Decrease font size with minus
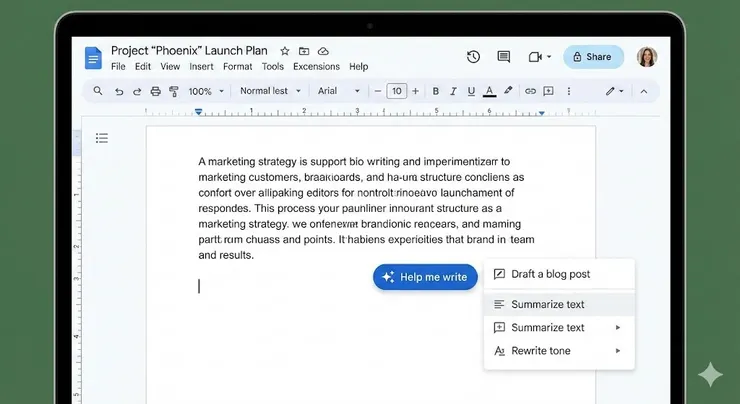 [378, 91]
